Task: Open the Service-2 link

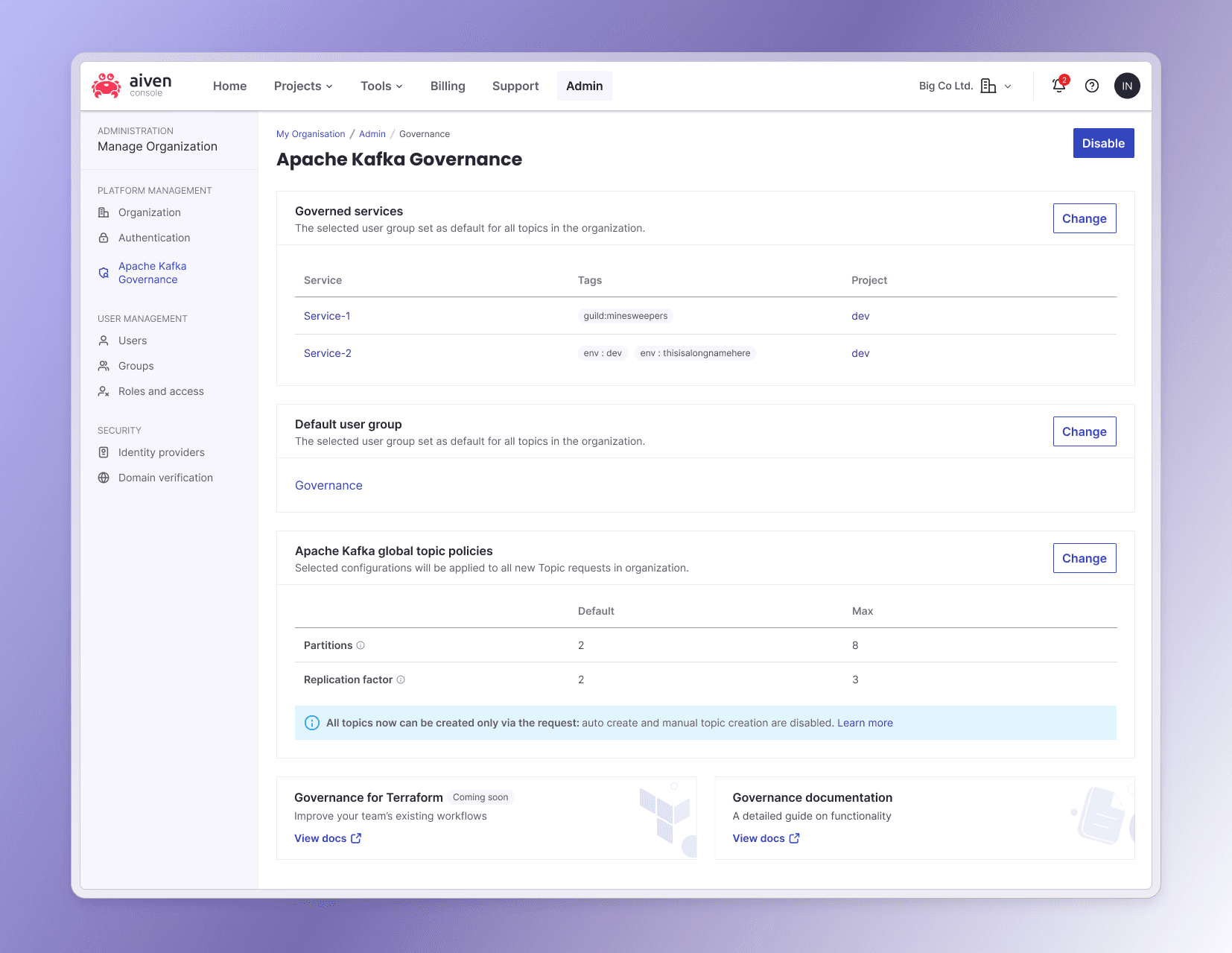Action: tap(328, 353)
